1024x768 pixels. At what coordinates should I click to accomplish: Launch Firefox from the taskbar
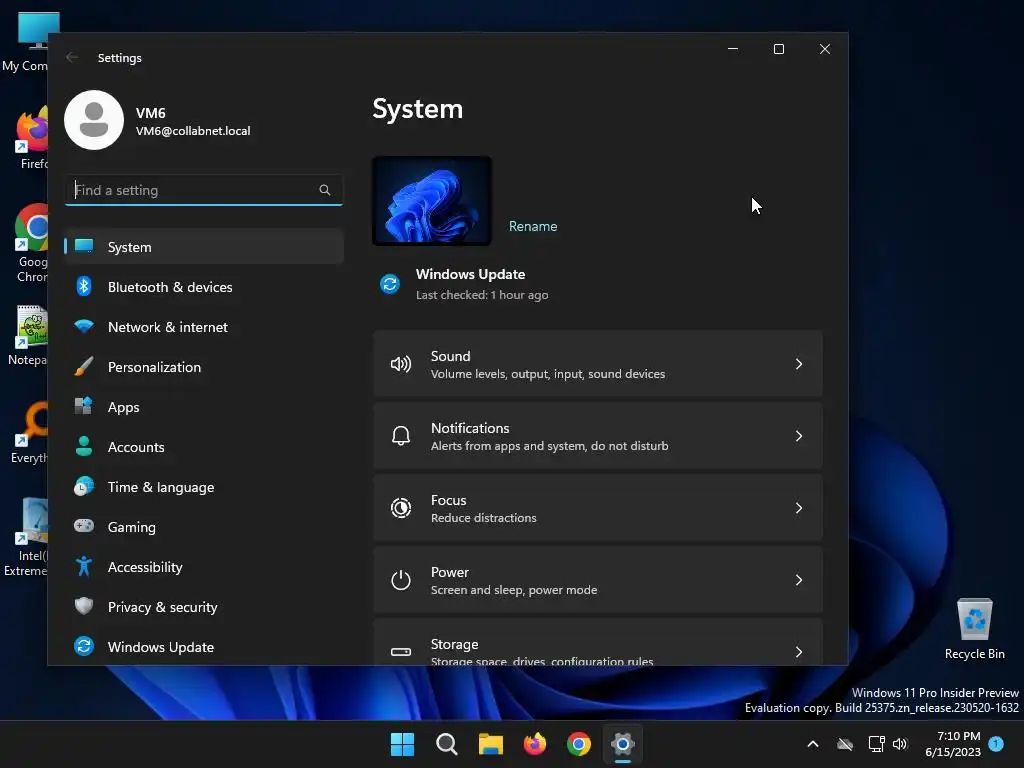[x=535, y=744]
